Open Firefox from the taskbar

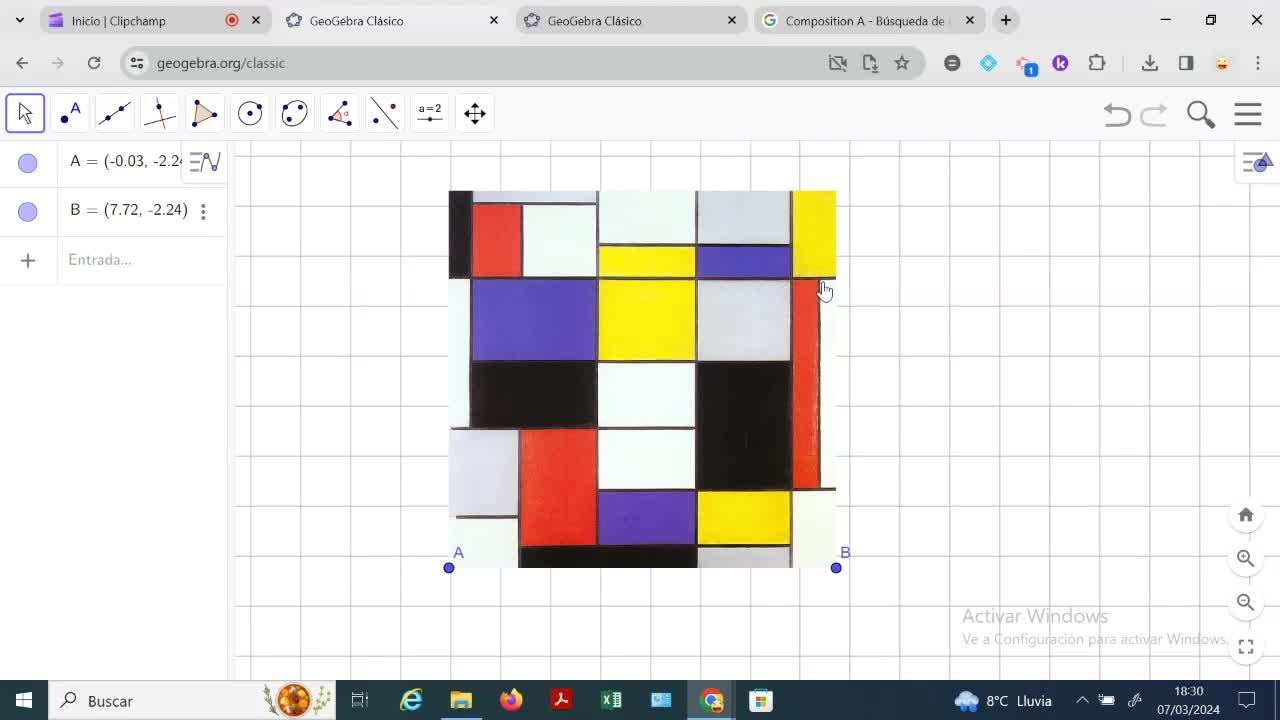pyautogui.click(x=511, y=700)
